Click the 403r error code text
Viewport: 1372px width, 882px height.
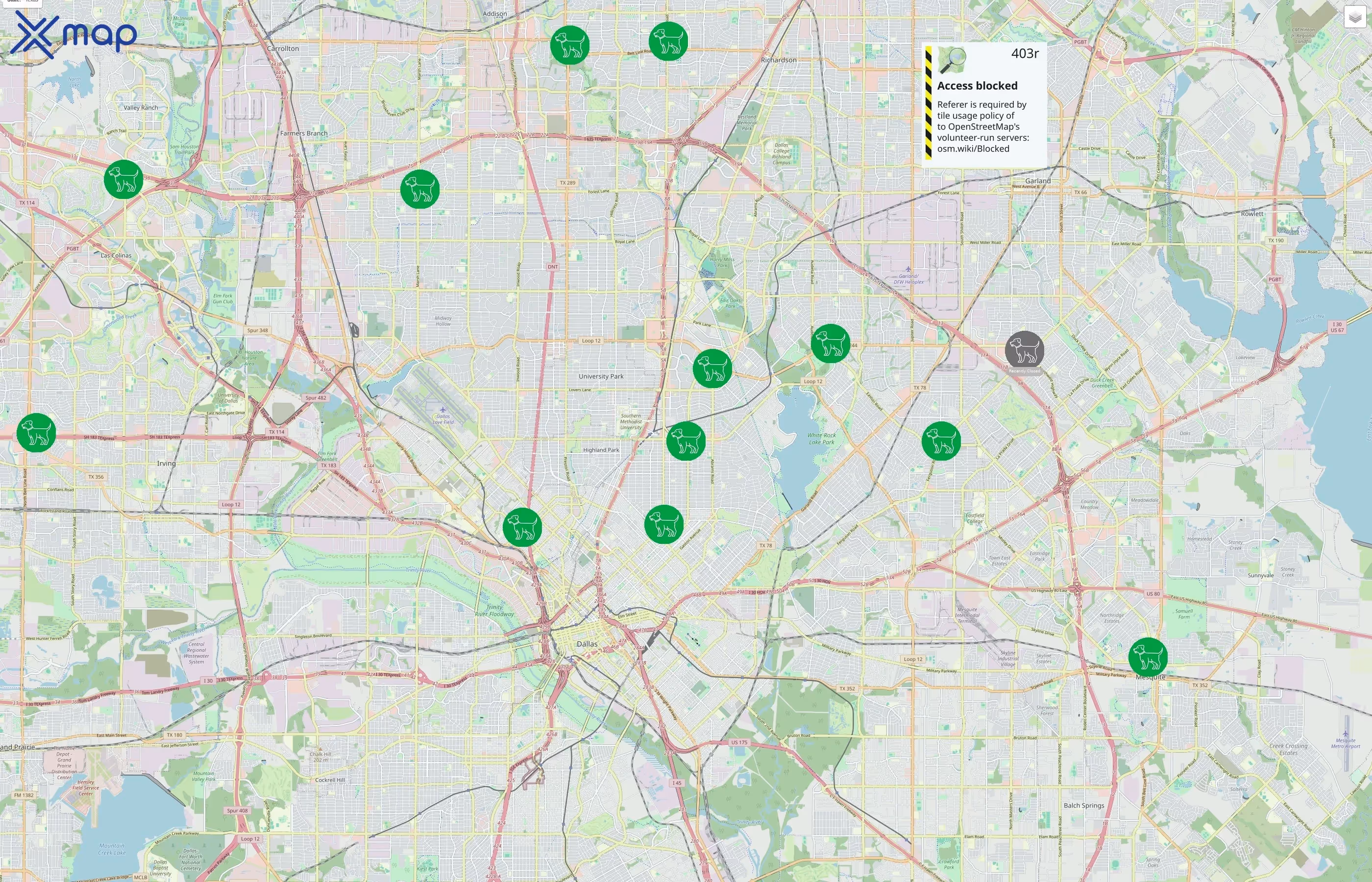click(x=1025, y=53)
